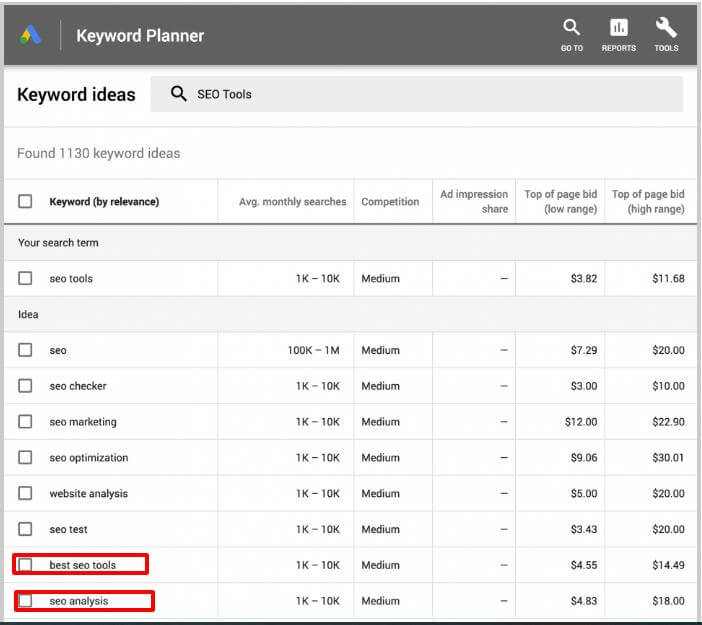Click the $14.49 high bid value

[x=668, y=565]
